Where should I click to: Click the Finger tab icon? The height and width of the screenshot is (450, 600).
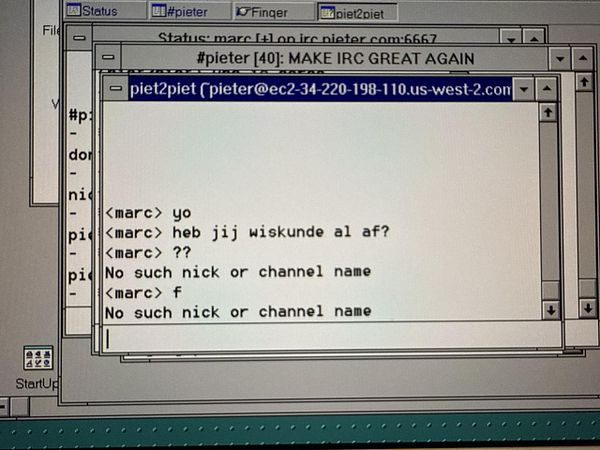[243, 12]
